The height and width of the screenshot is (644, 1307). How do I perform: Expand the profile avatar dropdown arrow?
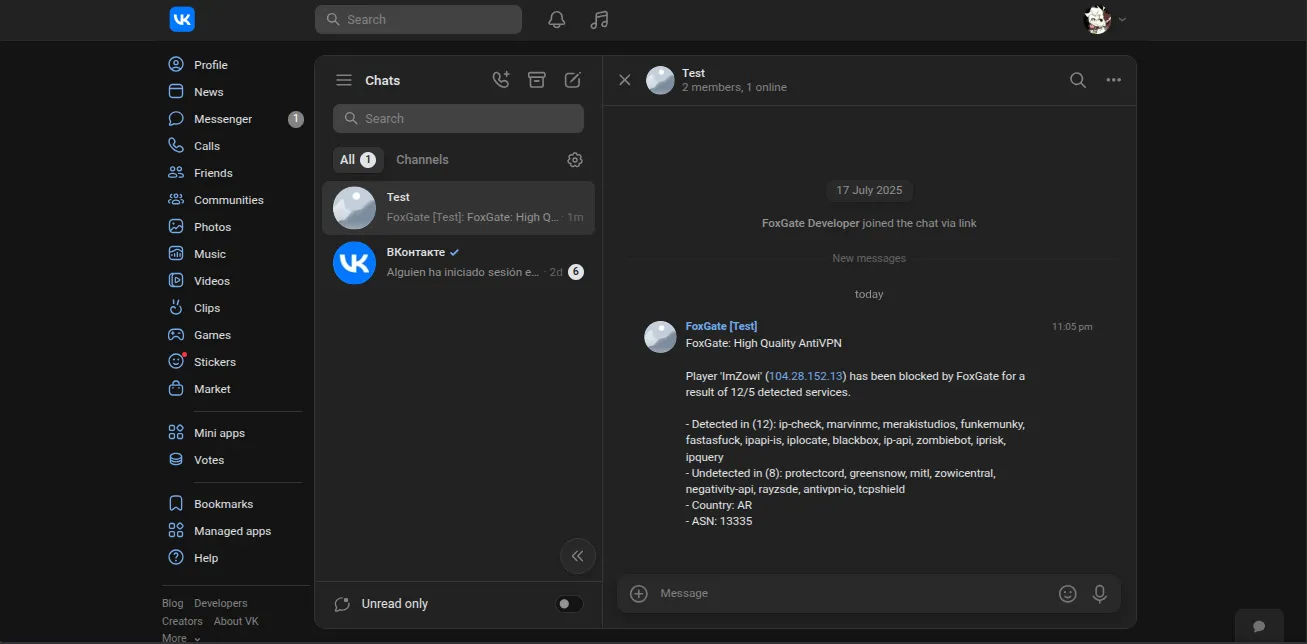[x=1122, y=20]
